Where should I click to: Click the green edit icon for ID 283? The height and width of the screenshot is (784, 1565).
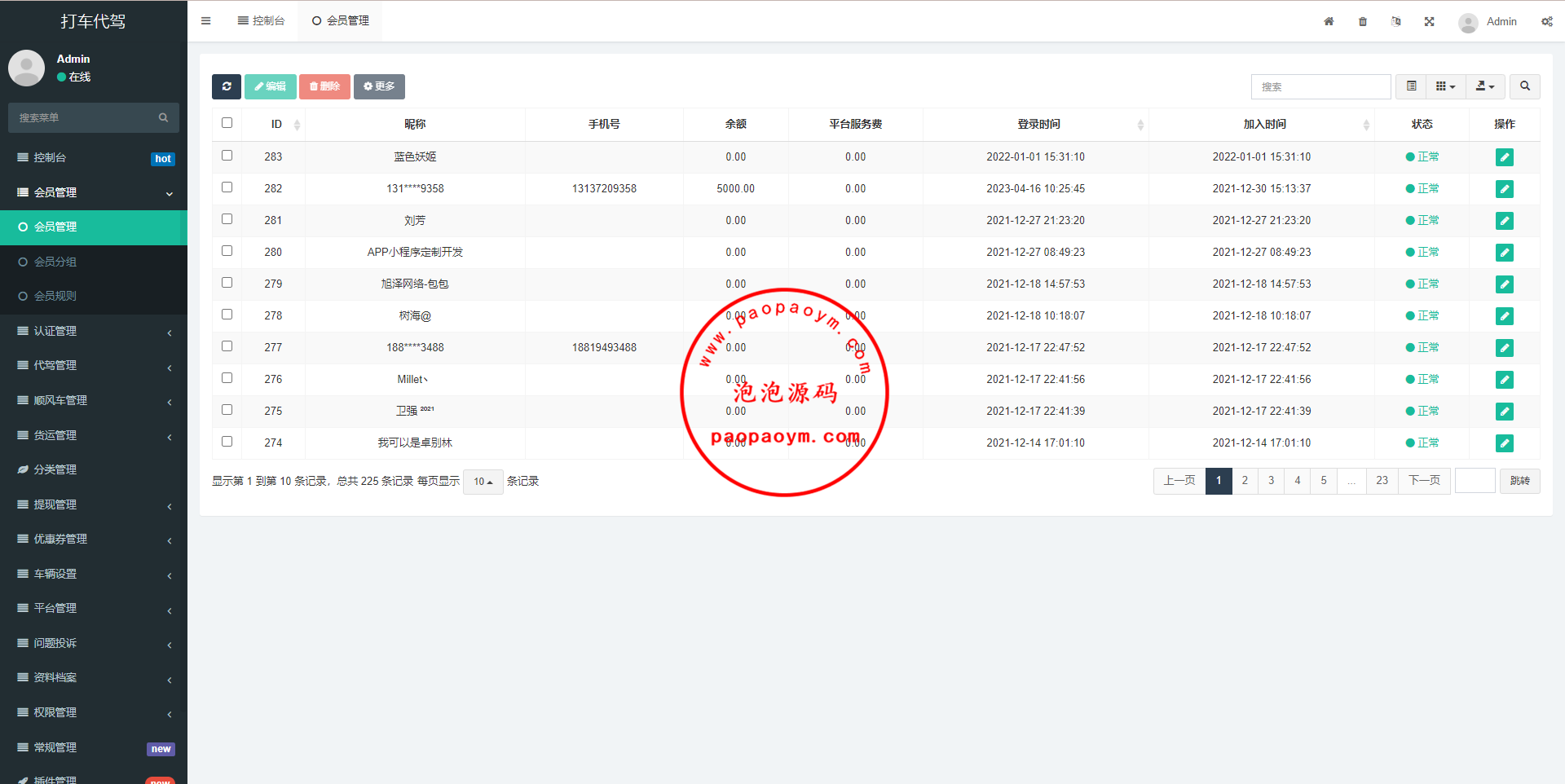1504,157
